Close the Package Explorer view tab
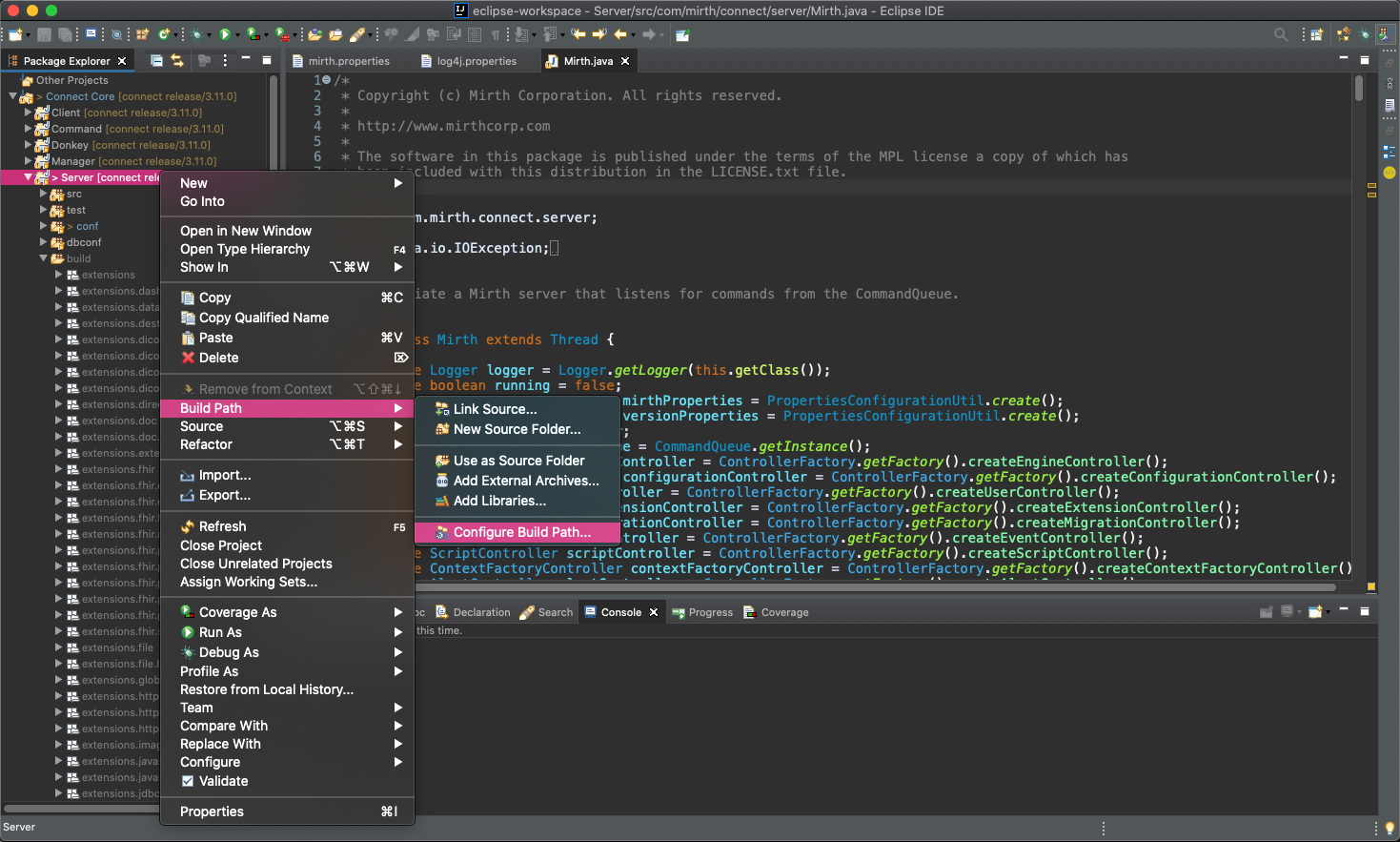1400x842 pixels. (122, 61)
